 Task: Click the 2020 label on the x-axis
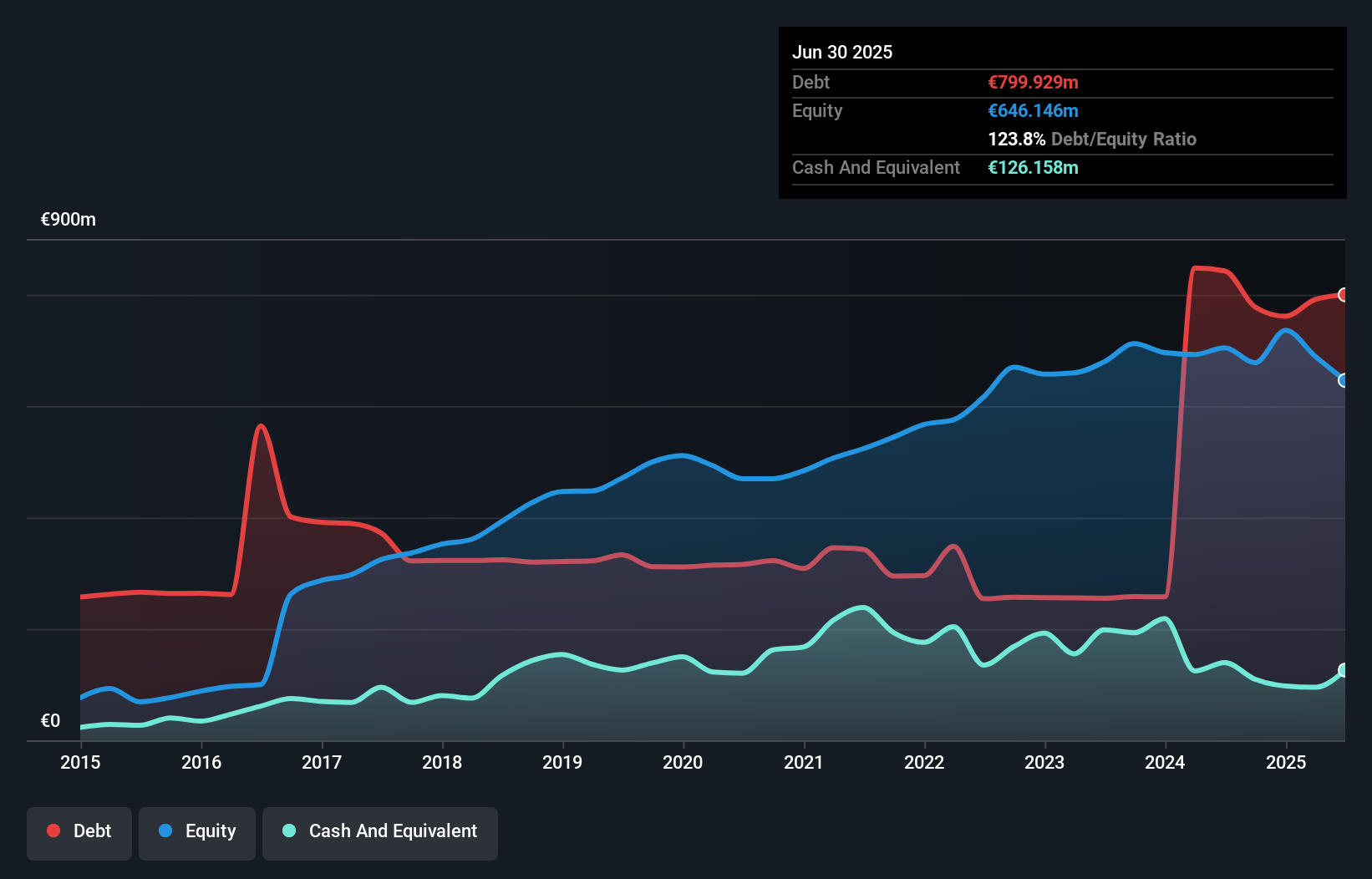[x=683, y=762]
